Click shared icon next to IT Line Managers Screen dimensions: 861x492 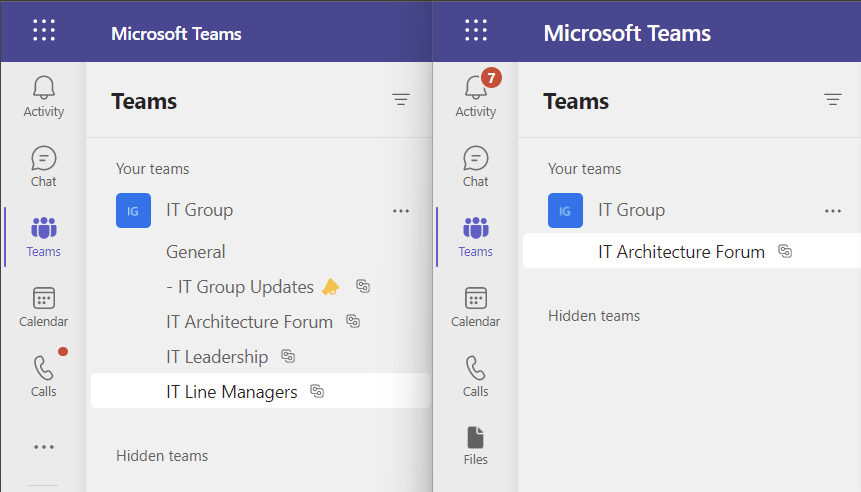click(x=317, y=391)
